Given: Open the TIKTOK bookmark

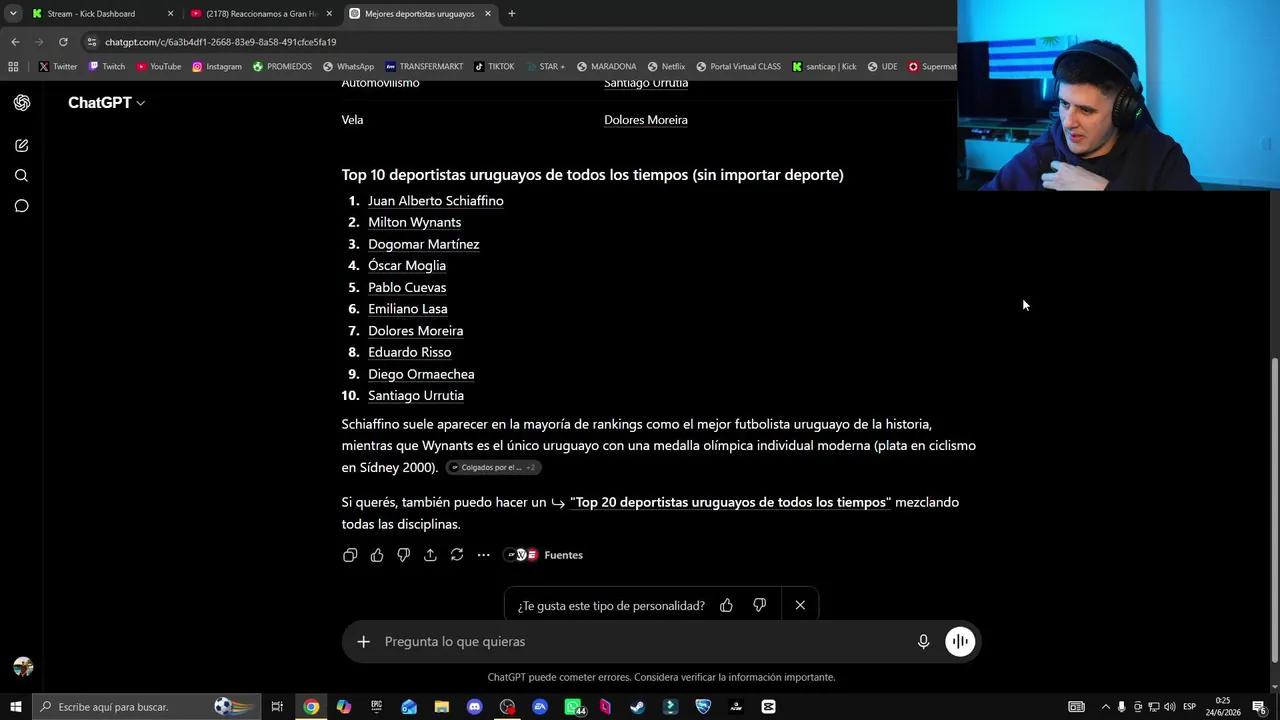Looking at the screenshot, I should click(x=494, y=67).
